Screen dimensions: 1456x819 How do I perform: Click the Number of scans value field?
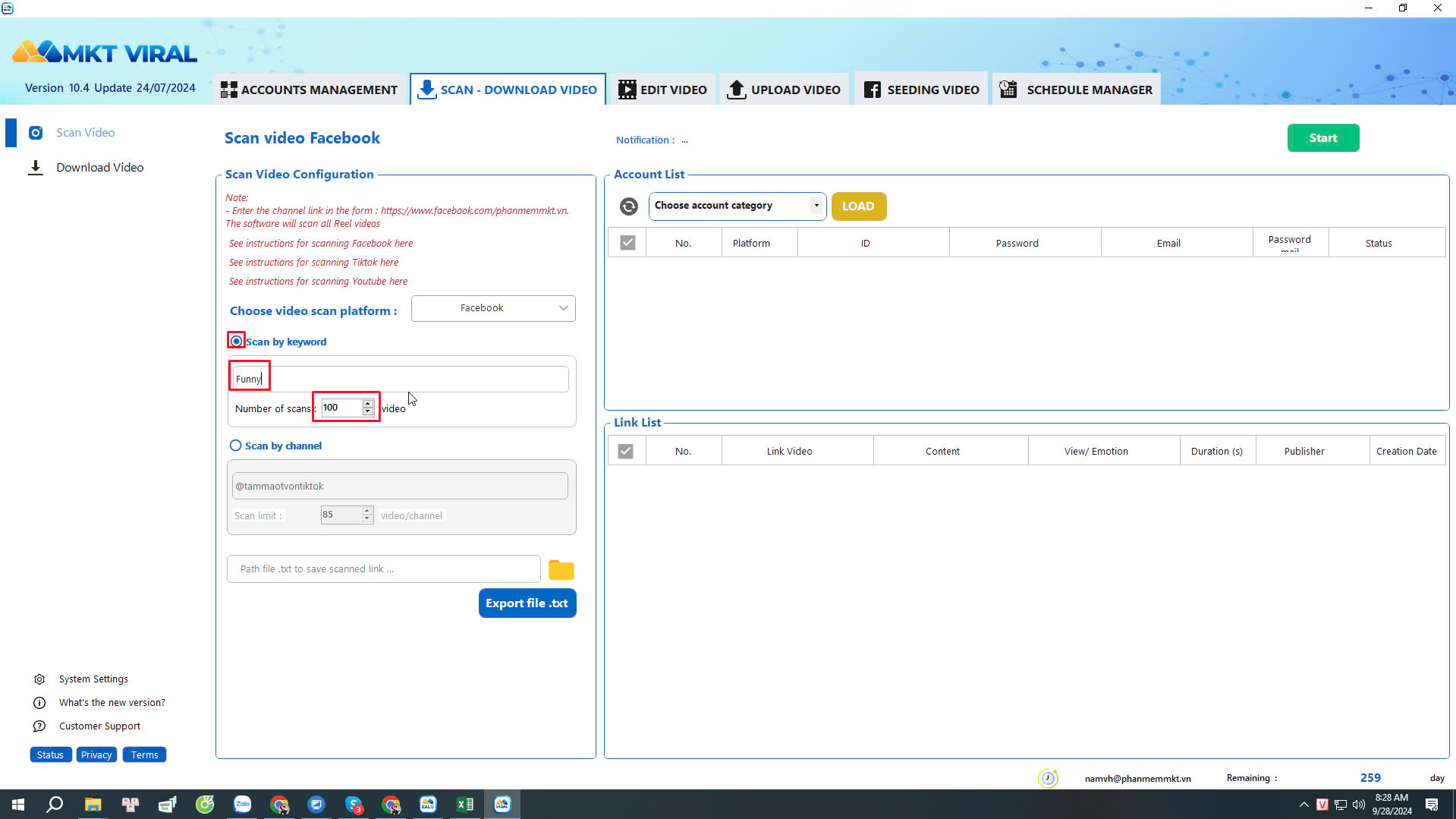(341, 408)
